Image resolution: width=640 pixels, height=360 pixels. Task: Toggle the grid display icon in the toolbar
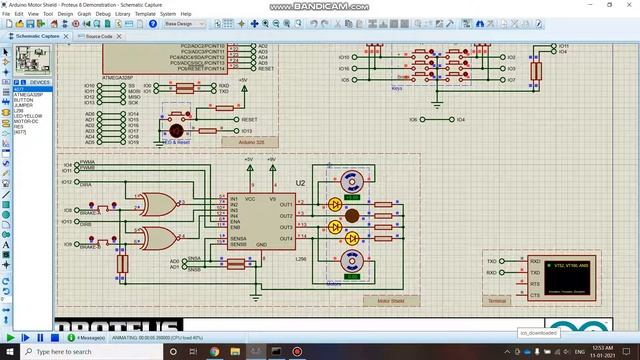[x=228, y=24]
